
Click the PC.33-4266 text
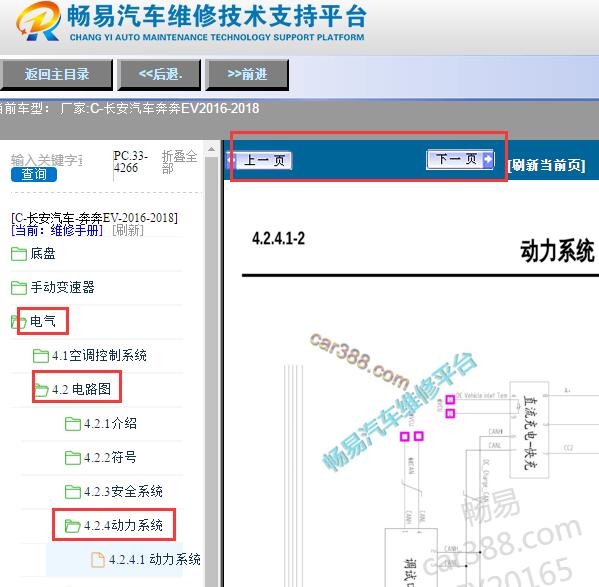click(x=130, y=162)
